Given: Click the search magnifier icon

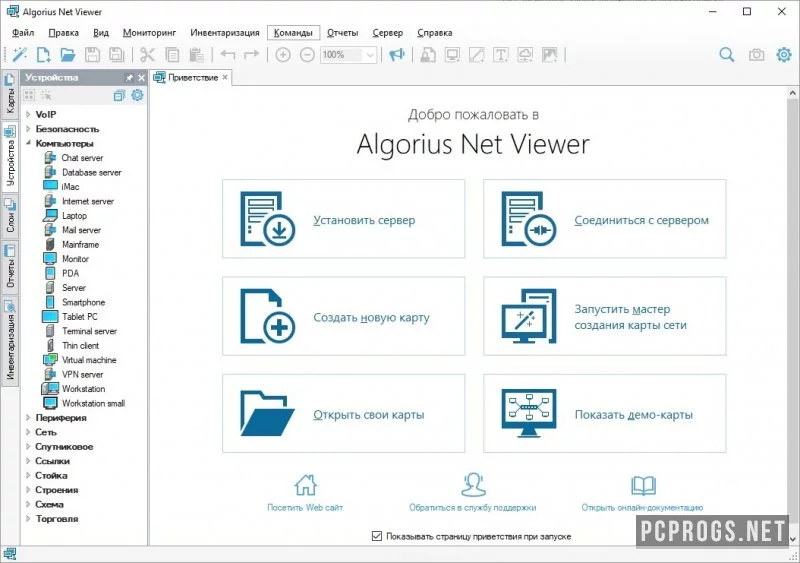Looking at the screenshot, I should [x=727, y=55].
